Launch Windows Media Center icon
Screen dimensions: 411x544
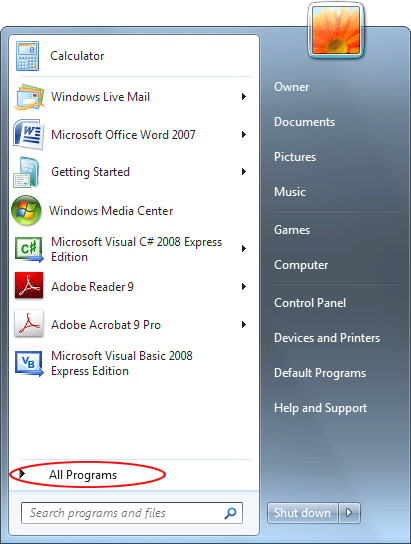[x=26, y=210]
